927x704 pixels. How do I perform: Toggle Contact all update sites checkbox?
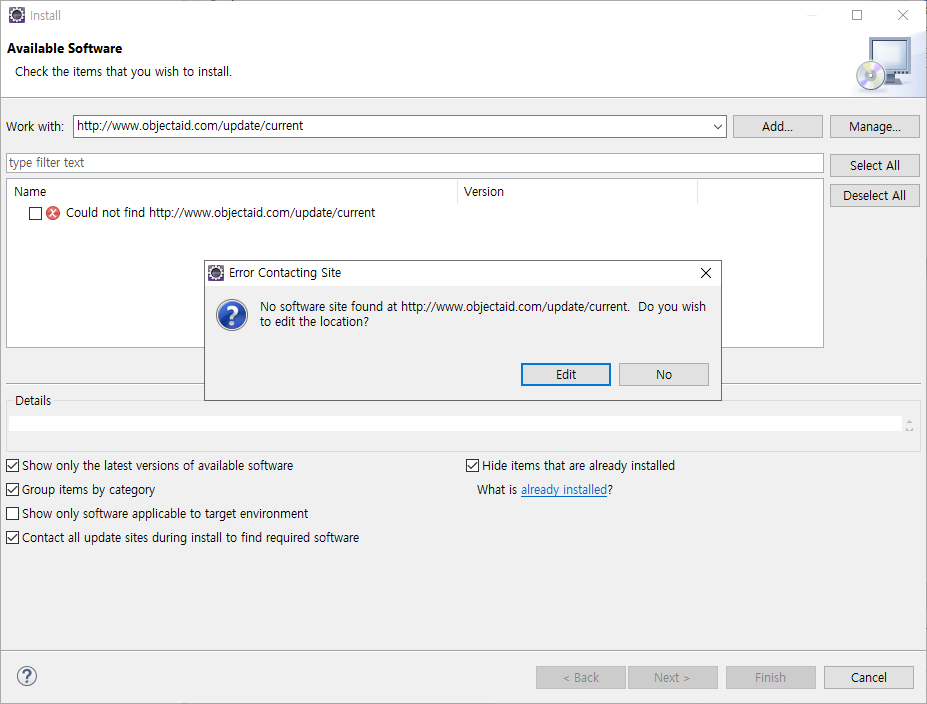[x=12, y=538]
